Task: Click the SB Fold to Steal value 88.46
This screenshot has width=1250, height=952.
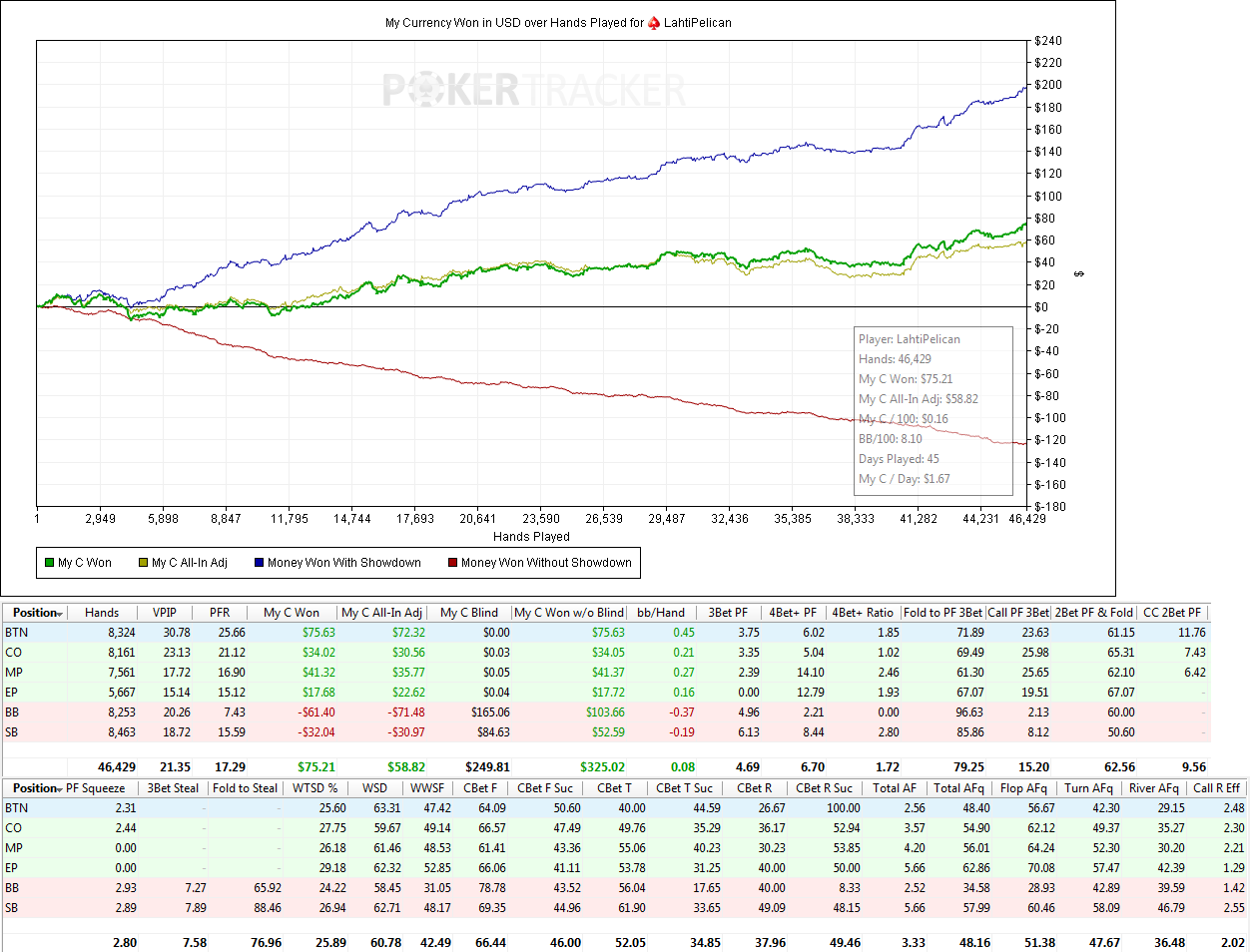Action: coord(267,908)
